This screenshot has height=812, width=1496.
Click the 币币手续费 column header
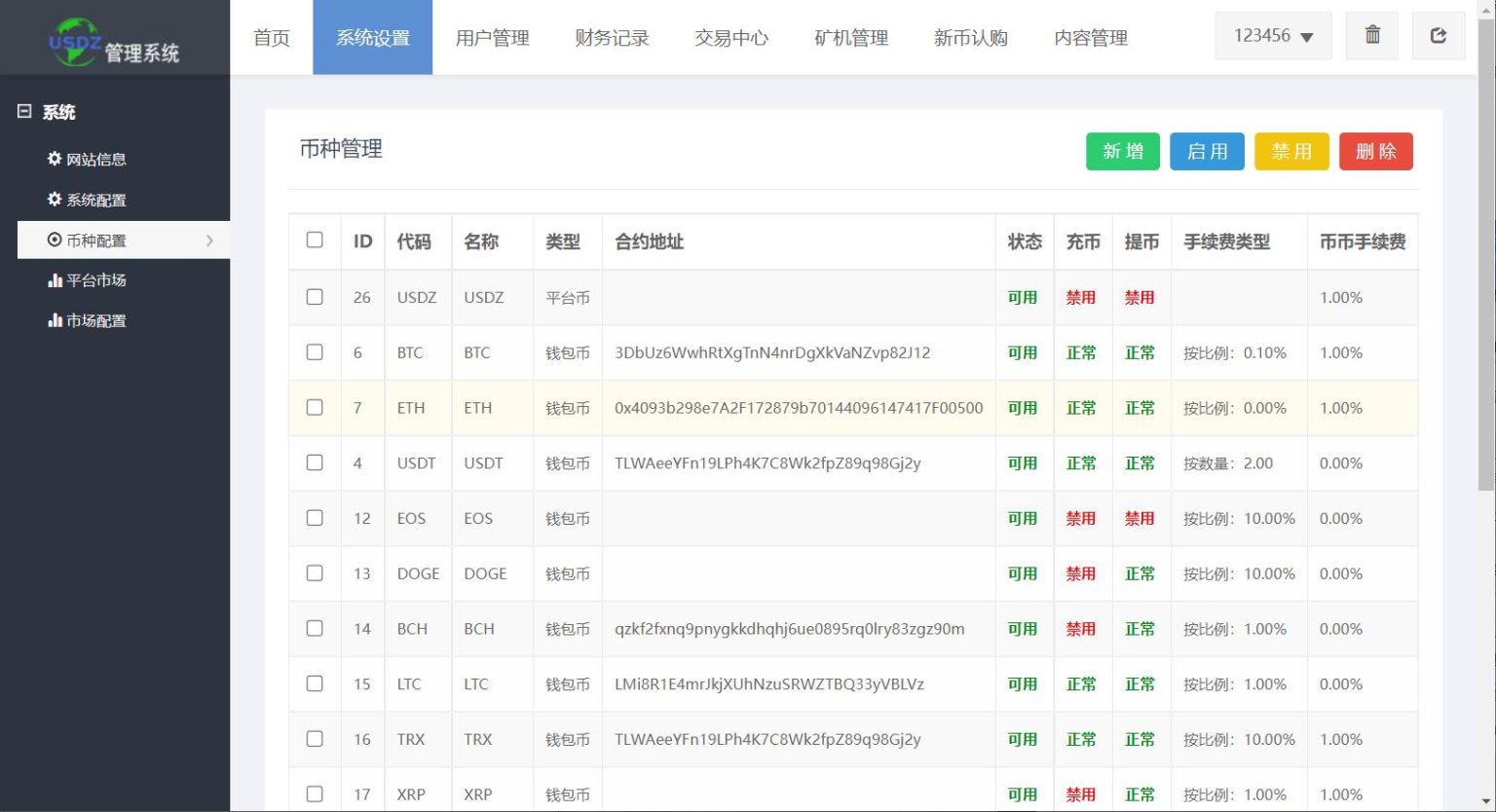[1363, 241]
